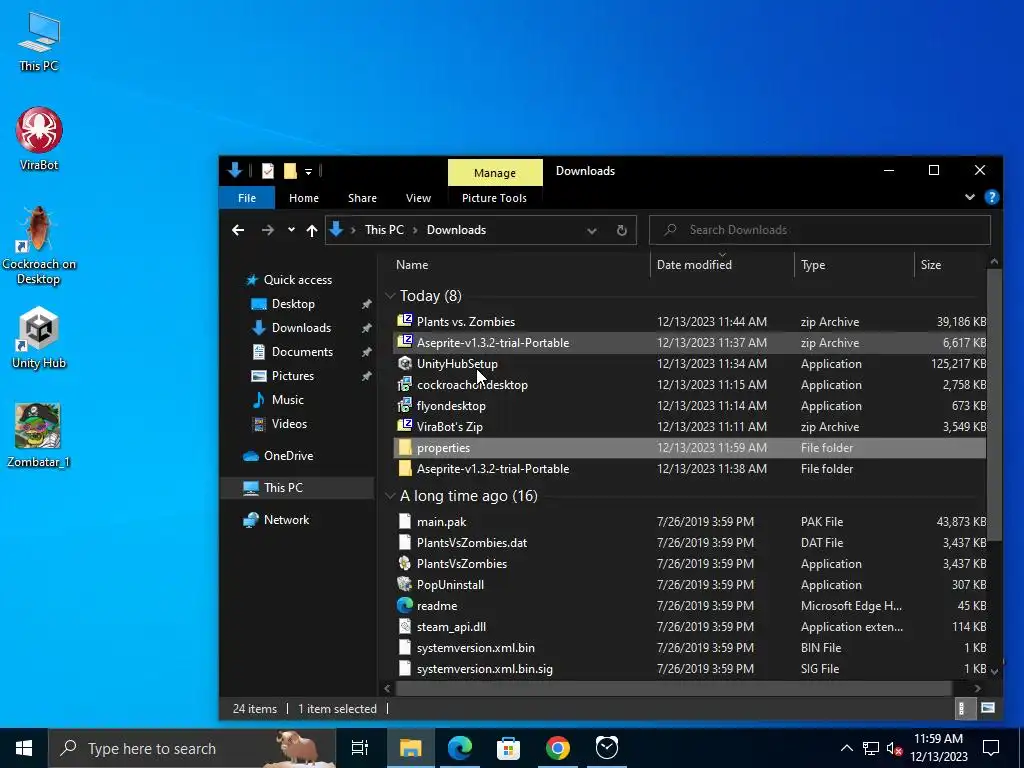The height and width of the screenshot is (768, 1024).
Task: Open the Customize Quick Access Toolbar dropdown
Action: [308, 172]
